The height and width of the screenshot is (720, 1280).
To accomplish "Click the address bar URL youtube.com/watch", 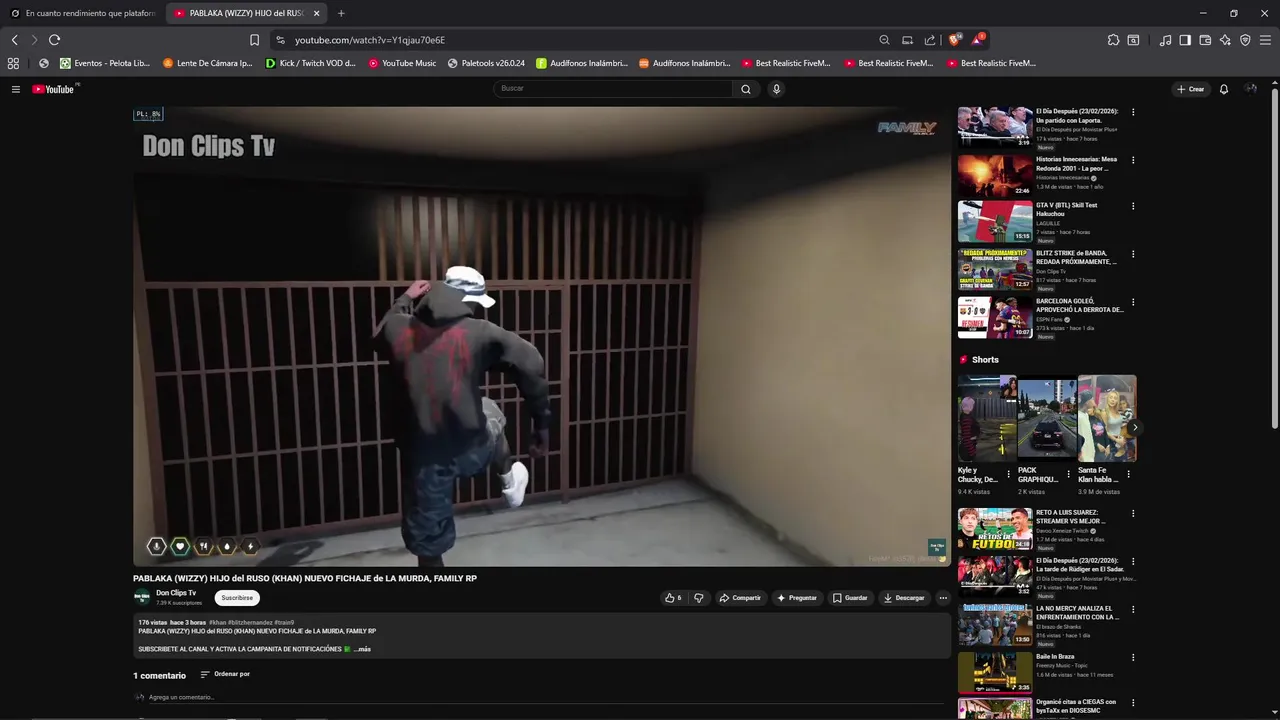I will (370, 40).
